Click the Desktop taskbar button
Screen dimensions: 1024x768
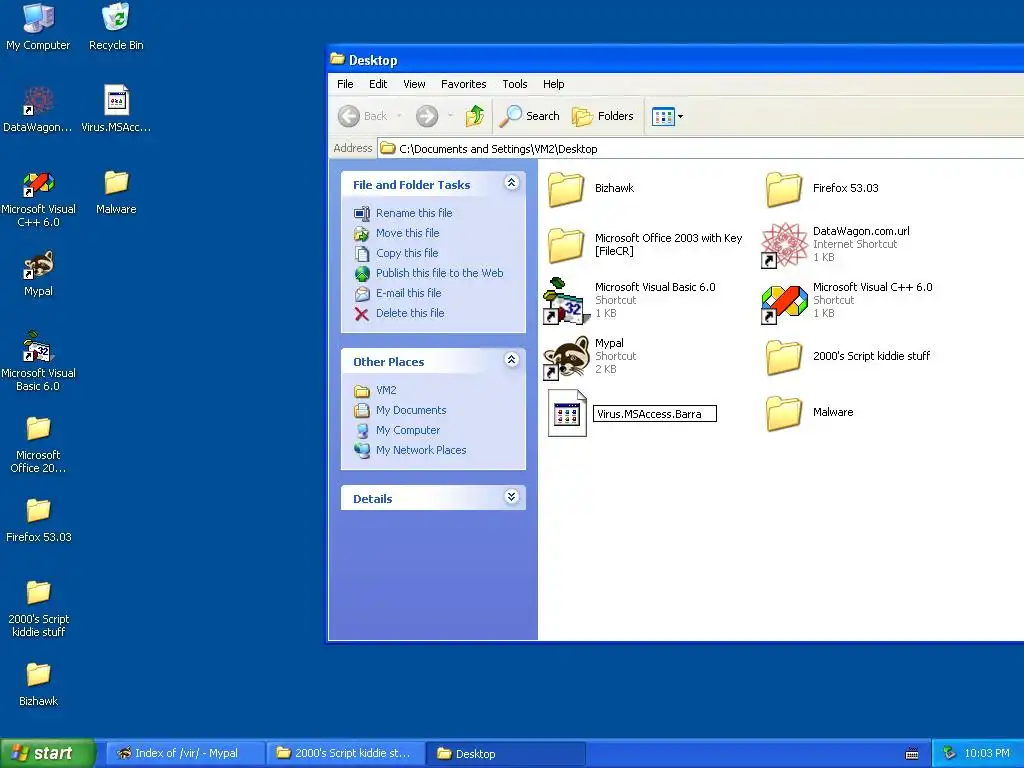[505, 754]
